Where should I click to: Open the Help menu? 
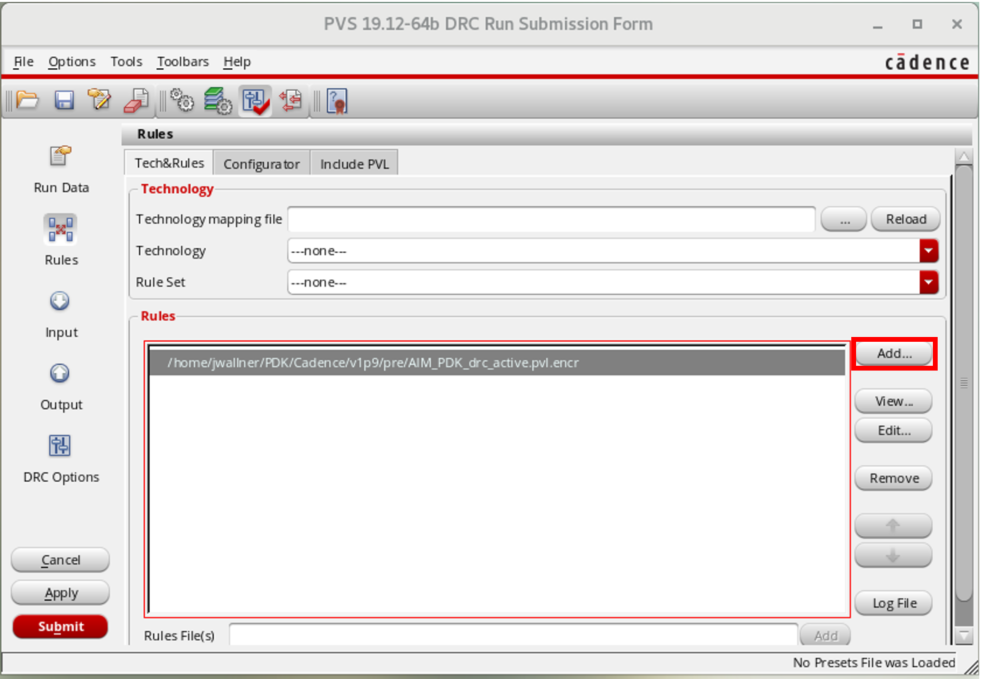point(237,62)
